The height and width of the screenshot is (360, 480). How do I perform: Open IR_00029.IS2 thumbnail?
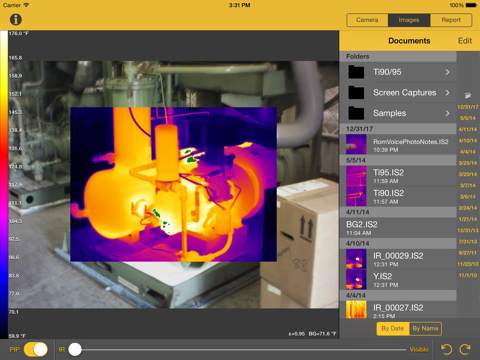coord(356,259)
